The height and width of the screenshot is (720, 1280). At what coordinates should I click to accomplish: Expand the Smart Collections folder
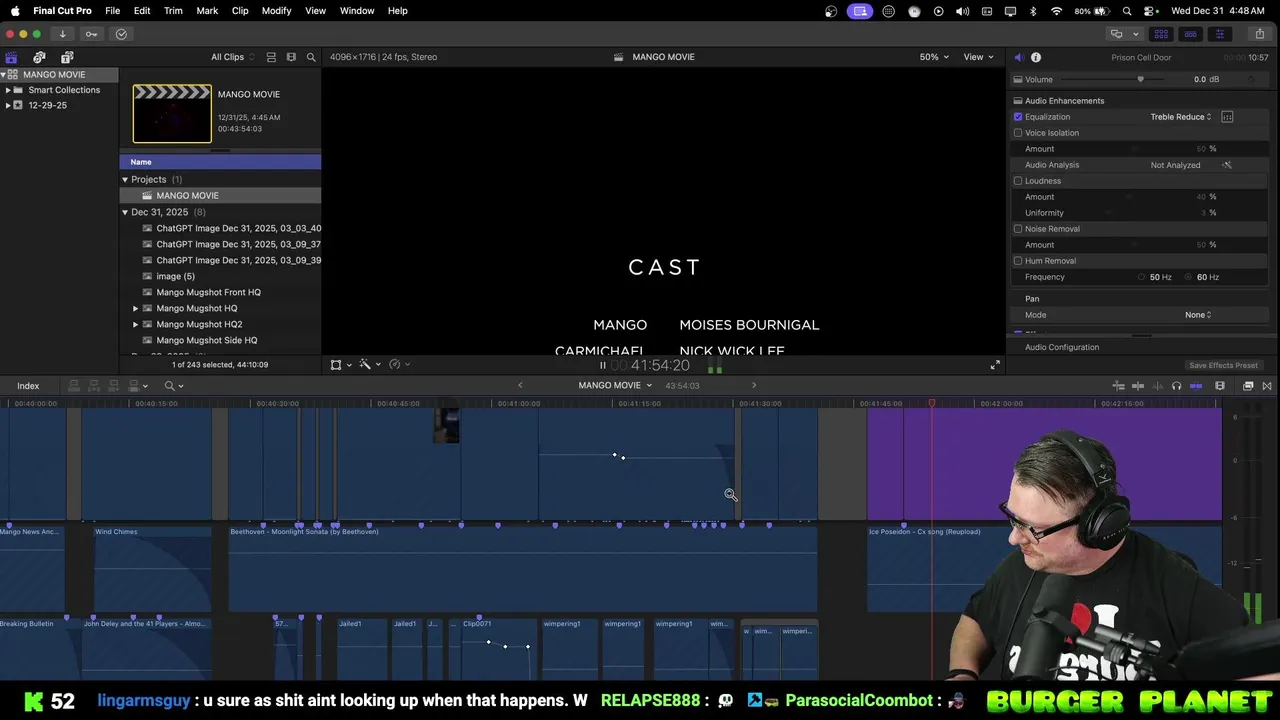8,90
